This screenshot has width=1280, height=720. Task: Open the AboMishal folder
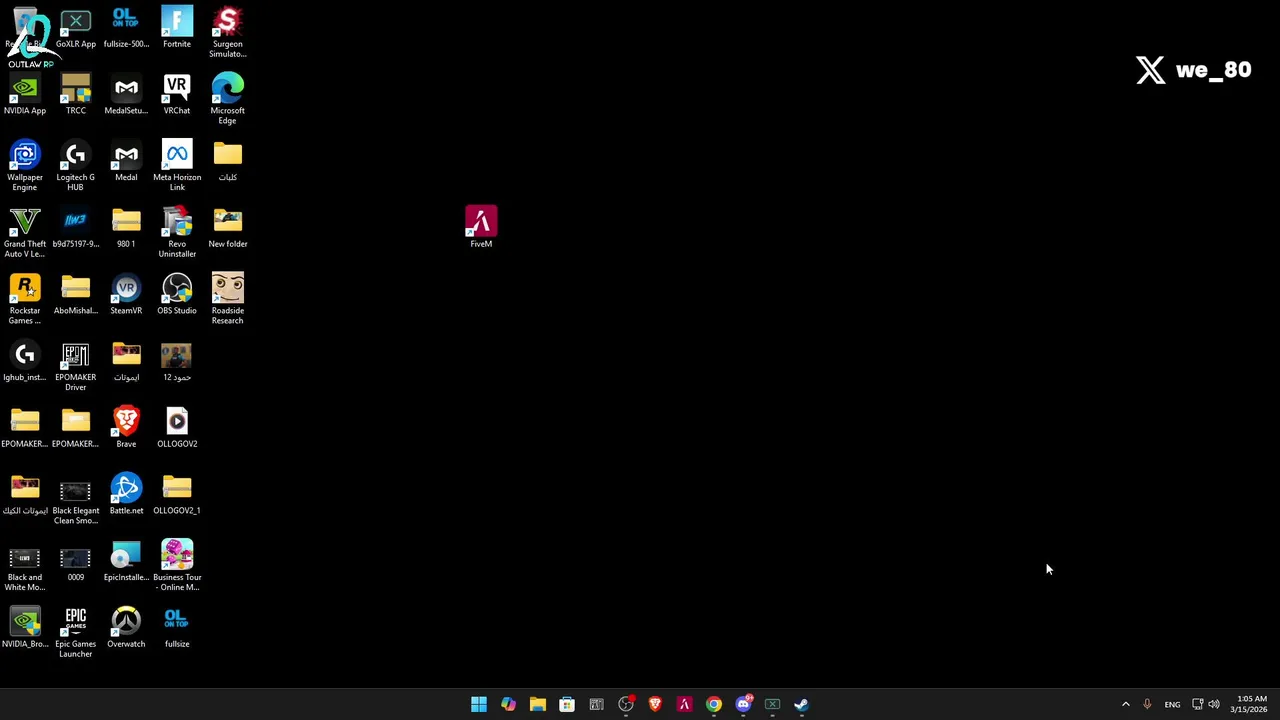coord(76,295)
